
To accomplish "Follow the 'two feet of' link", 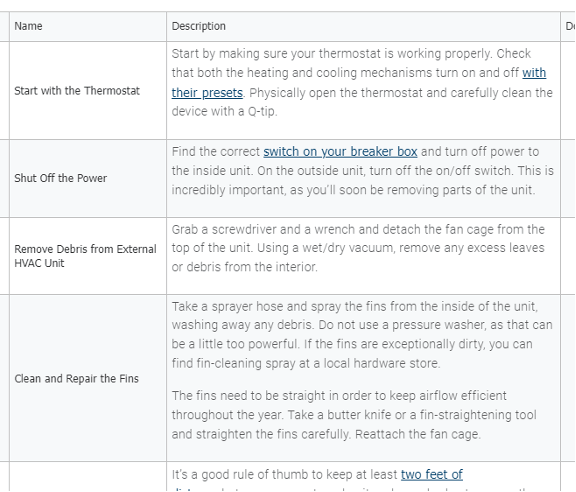I will point(432,474).
